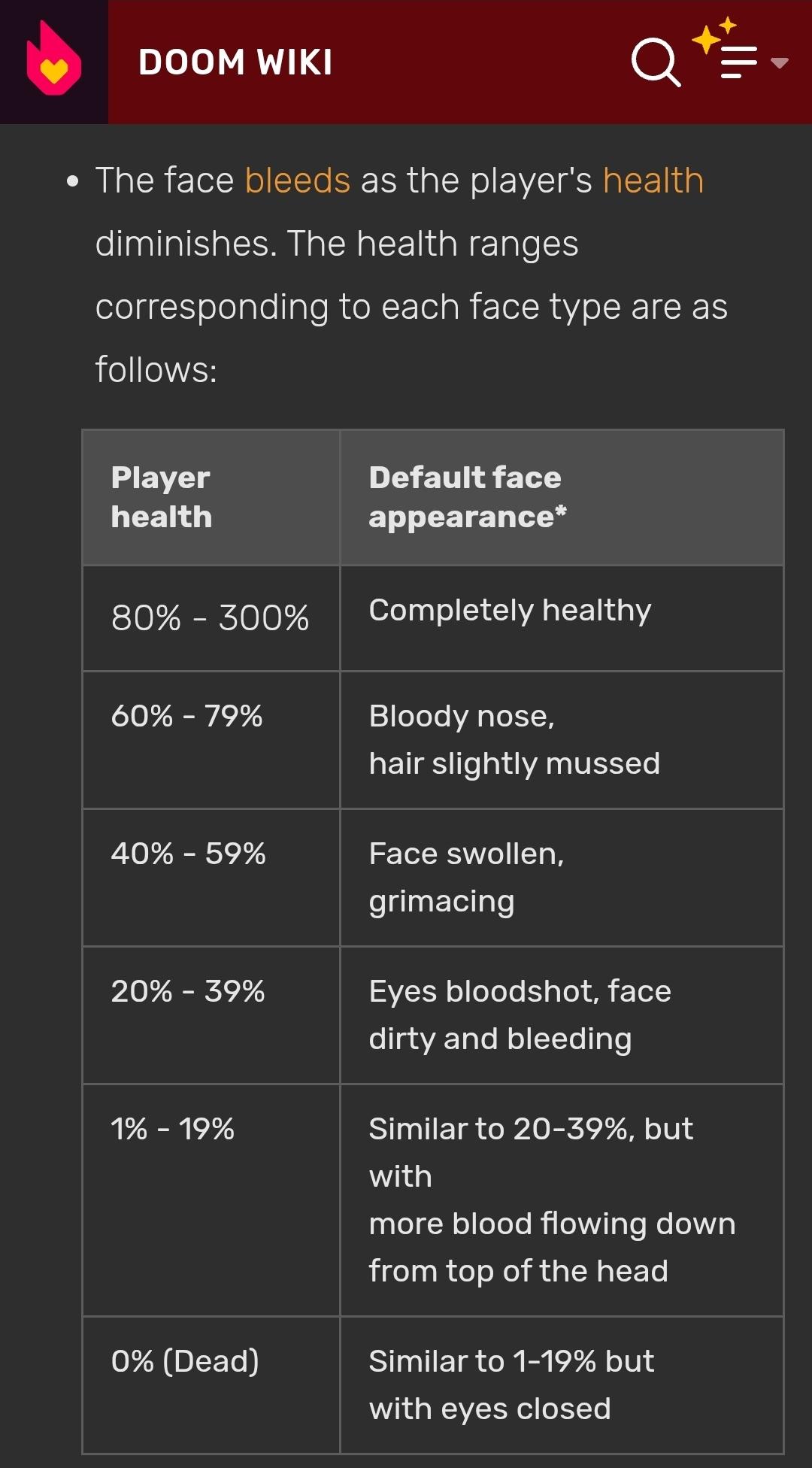
Task: Follow the orange "bleeds" link
Action: click(x=298, y=181)
